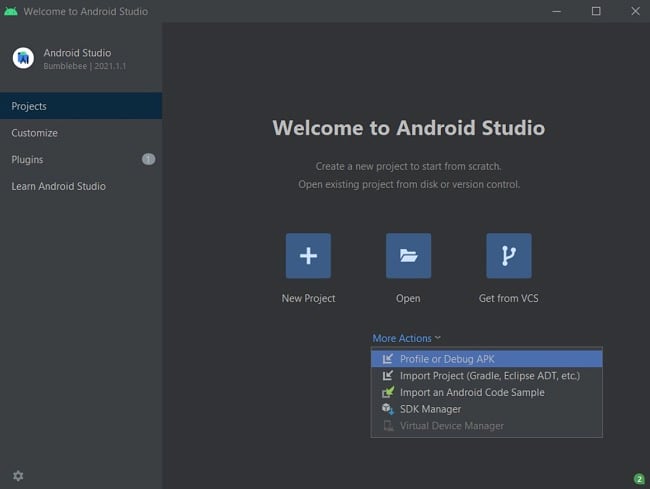Click the SDK Manager cube icon
650x489 pixels.
388,409
